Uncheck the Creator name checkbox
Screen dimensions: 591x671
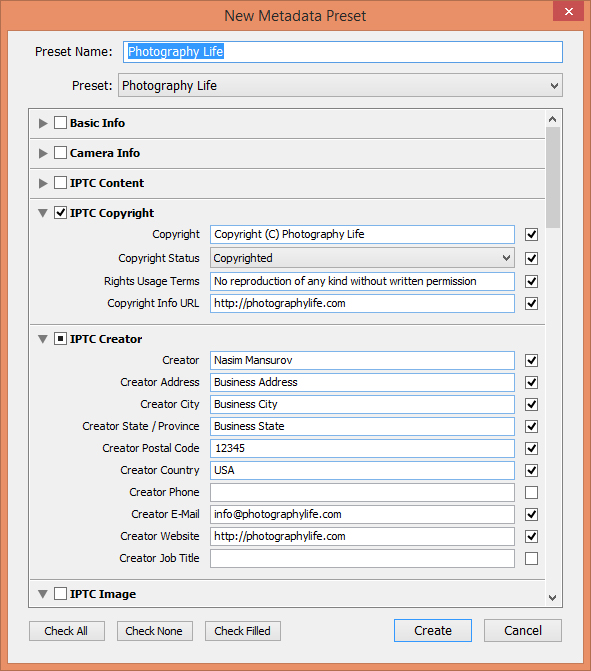(532, 360)
